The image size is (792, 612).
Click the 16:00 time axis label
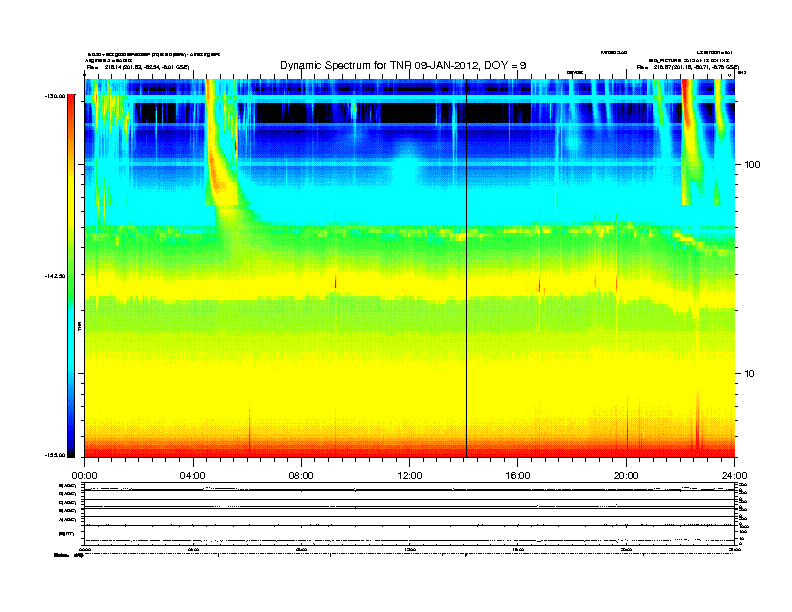(518, 476)
